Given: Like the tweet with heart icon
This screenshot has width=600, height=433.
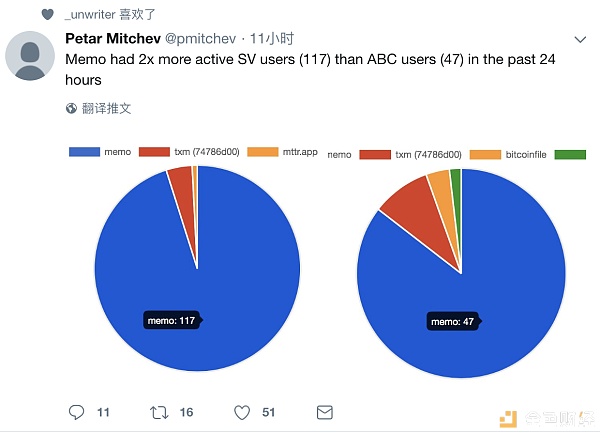Looking at the screenshot, I should point(242,412).
